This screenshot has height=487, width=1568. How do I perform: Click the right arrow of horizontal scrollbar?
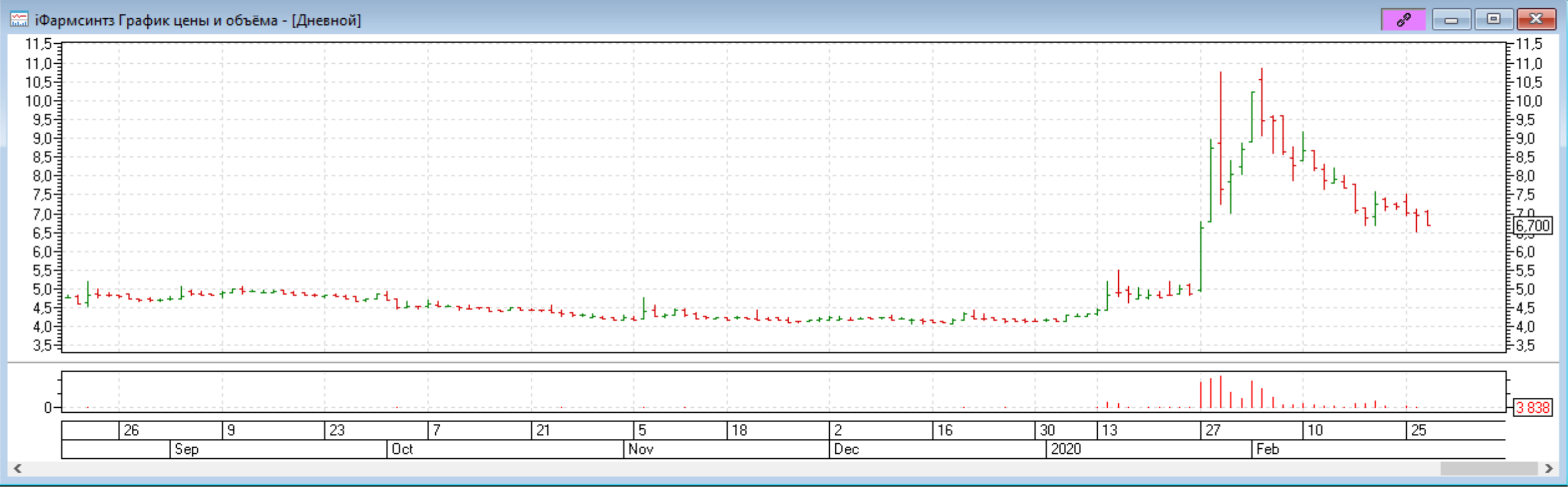point(1549,468)
